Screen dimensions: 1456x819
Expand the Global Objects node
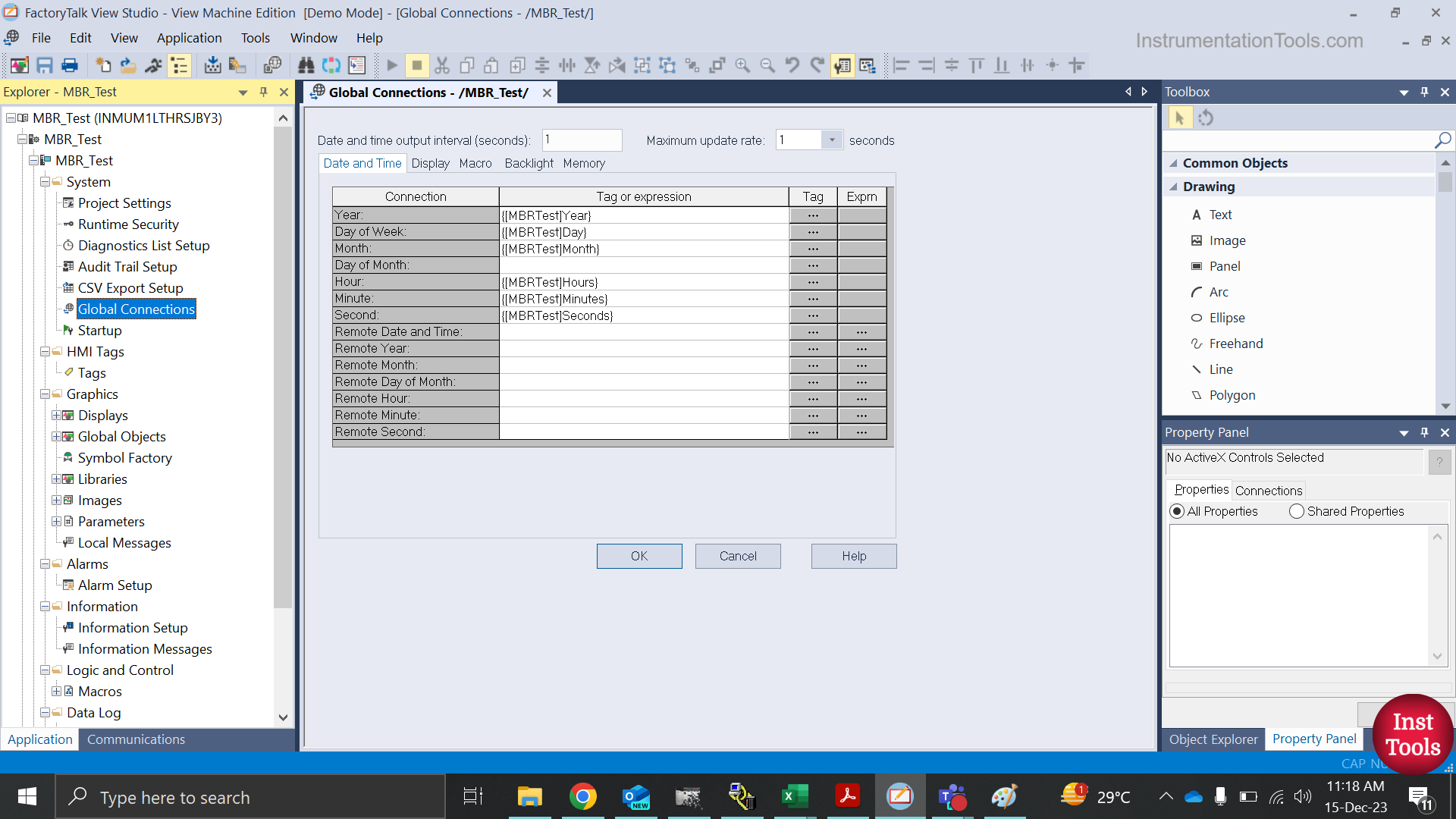pos(56,437)
